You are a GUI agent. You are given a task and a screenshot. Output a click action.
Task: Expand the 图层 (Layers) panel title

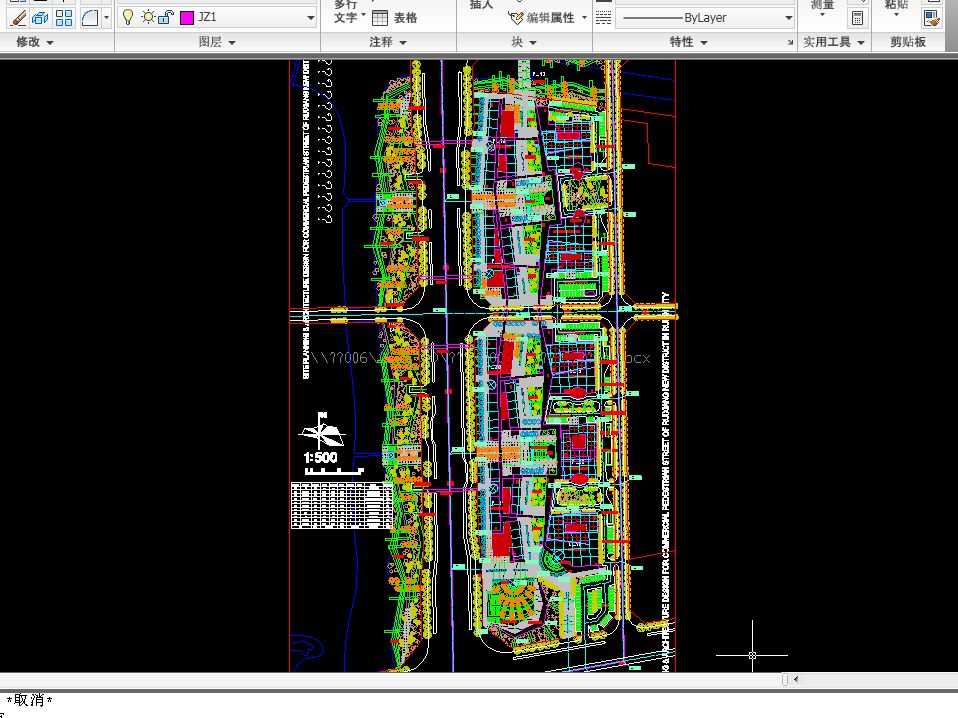point(217,42)
